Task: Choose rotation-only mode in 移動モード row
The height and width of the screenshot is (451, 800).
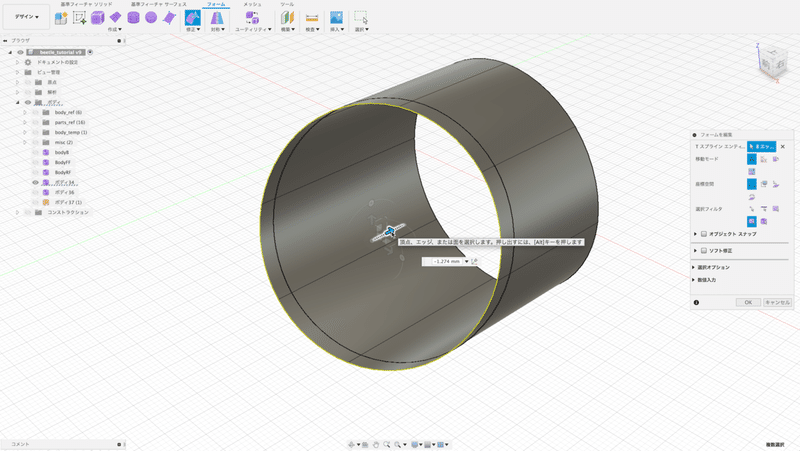Action: [x=776, y=159]
